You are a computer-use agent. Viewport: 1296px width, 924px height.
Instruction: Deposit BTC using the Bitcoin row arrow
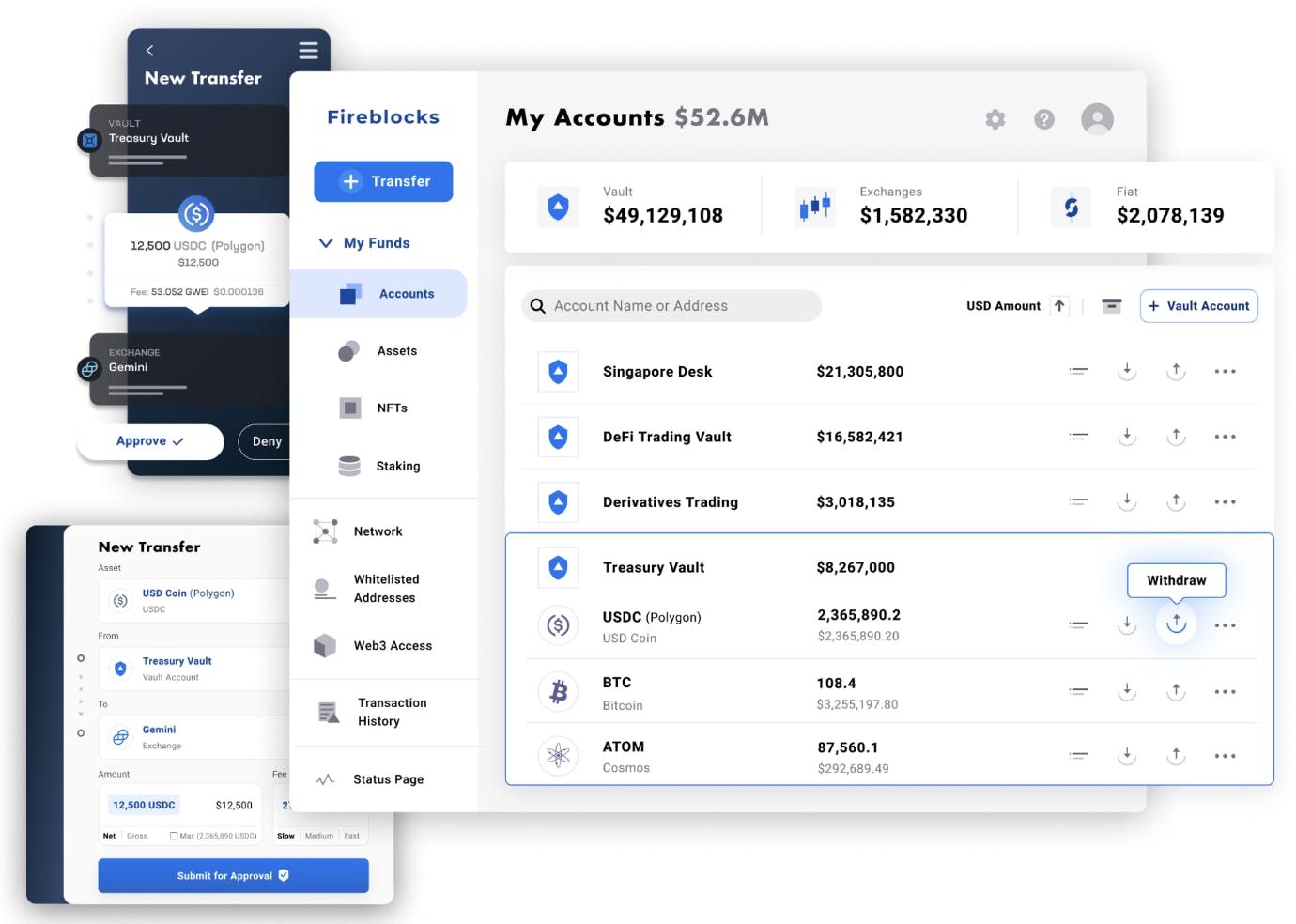1127,692
